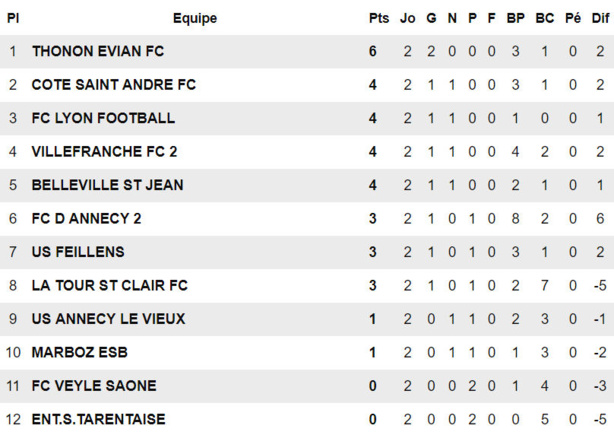Select the FC LYON FOOTBALL team
Screen dimensions: 614x435
(x=103, y=118)
